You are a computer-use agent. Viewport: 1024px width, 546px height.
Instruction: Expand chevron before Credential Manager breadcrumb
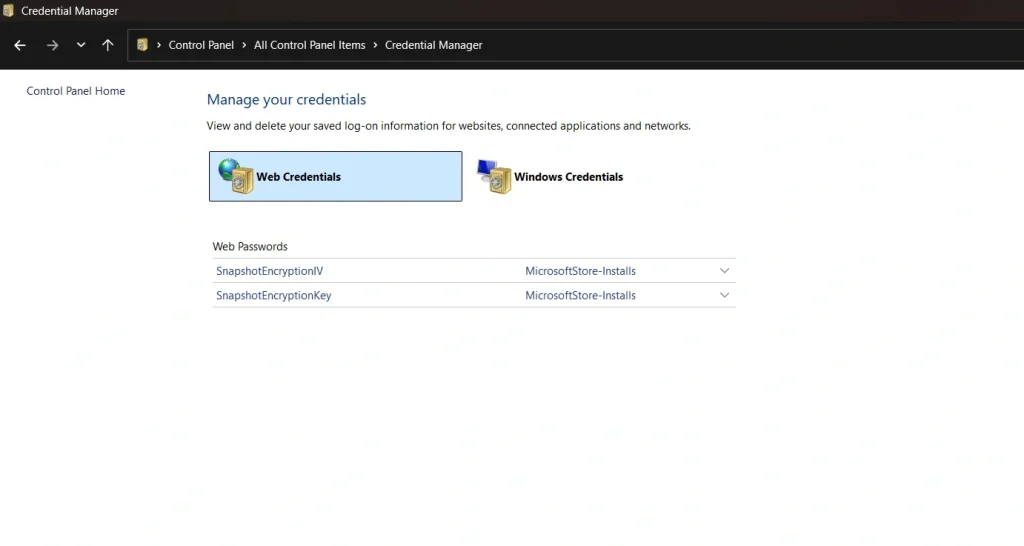[376, 45]
